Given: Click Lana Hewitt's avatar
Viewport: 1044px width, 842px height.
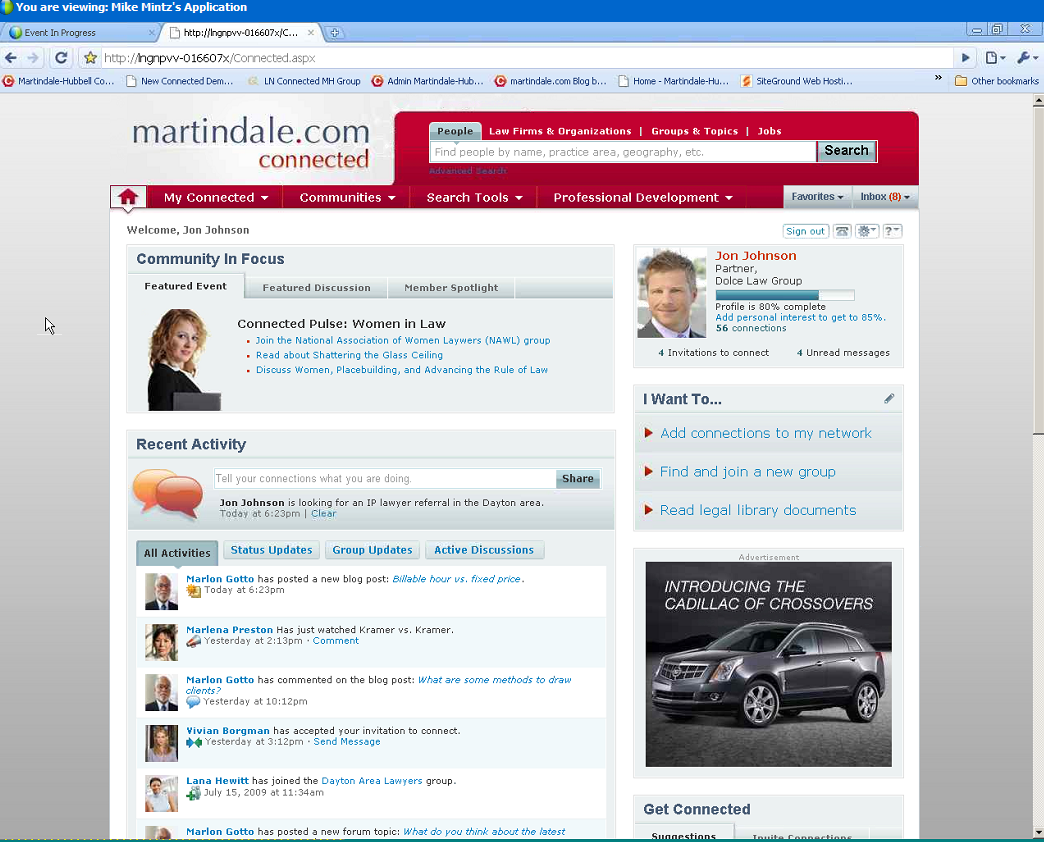Looking at the screenshot, I should (x=161, y=793).
